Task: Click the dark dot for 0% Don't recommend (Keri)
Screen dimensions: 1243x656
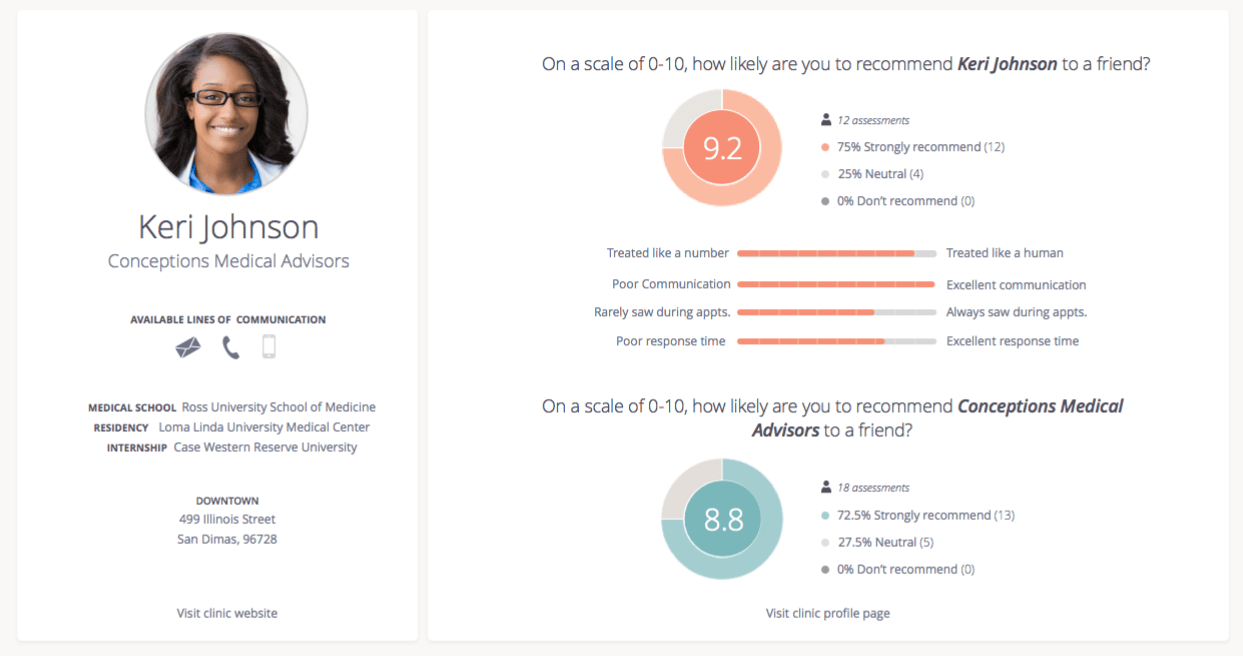Action: tap(826, 201)
